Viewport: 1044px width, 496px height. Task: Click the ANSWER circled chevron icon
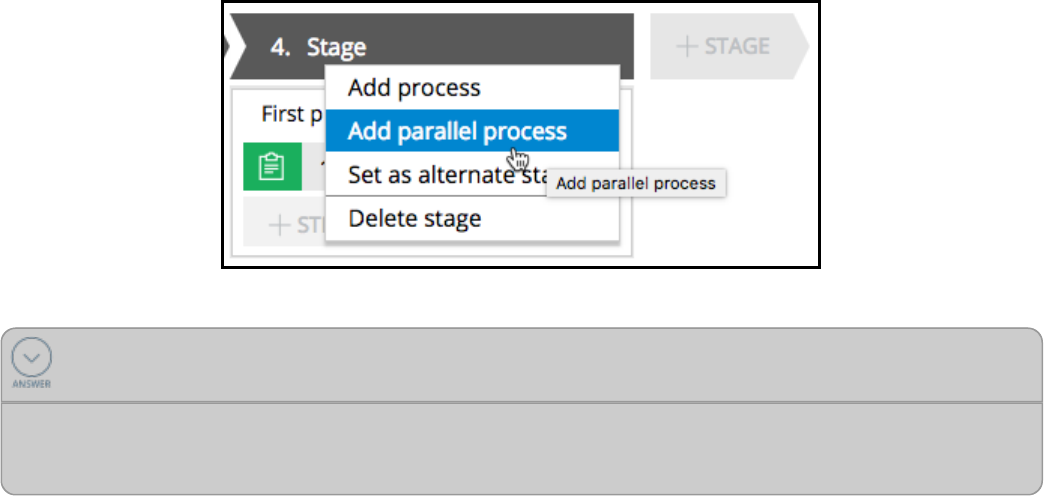[32, 356]
